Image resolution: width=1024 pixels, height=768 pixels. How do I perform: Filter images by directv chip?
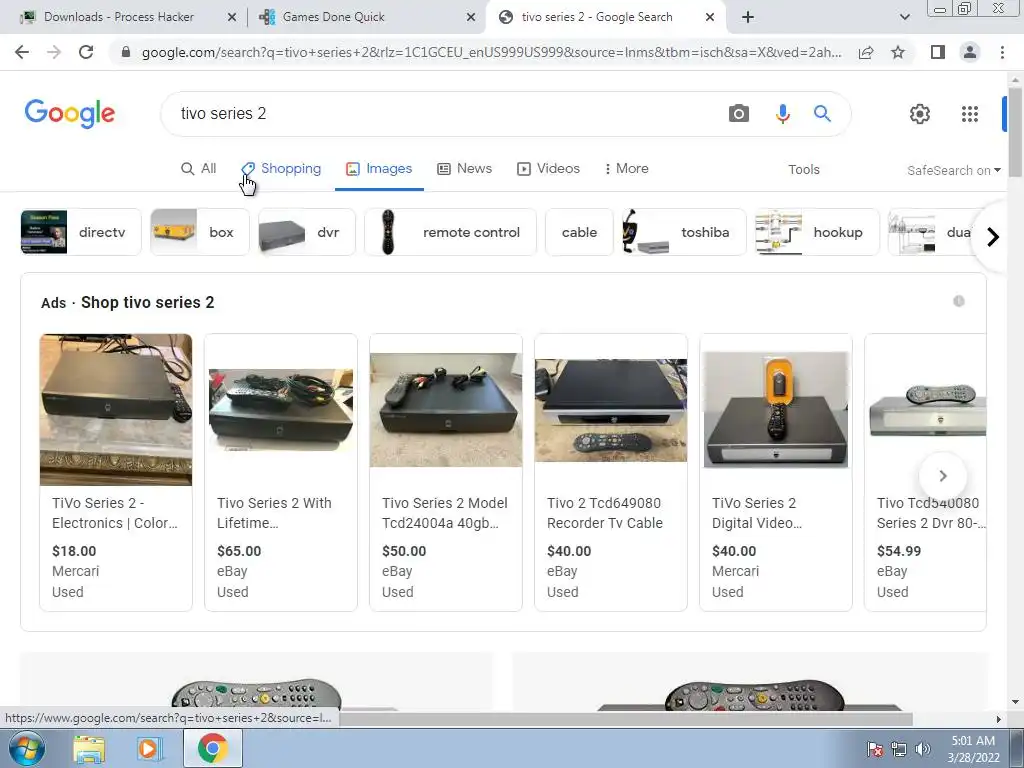[x=81, y=232]
